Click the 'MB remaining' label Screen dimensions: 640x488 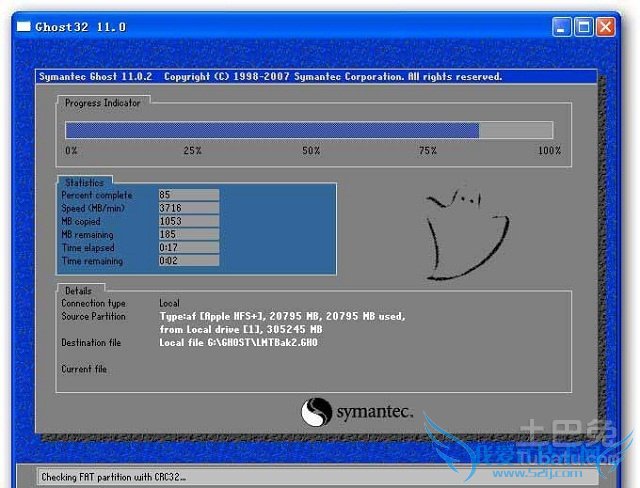click(87, 234)
